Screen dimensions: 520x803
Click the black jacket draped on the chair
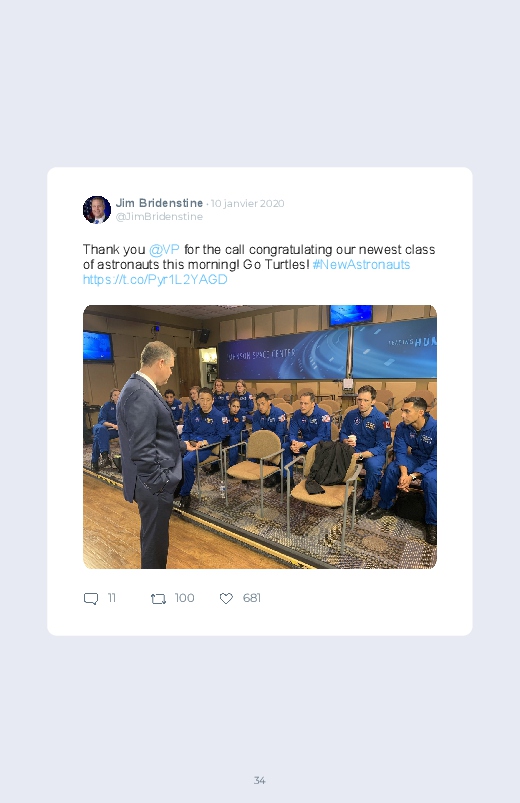coord(329,467)
